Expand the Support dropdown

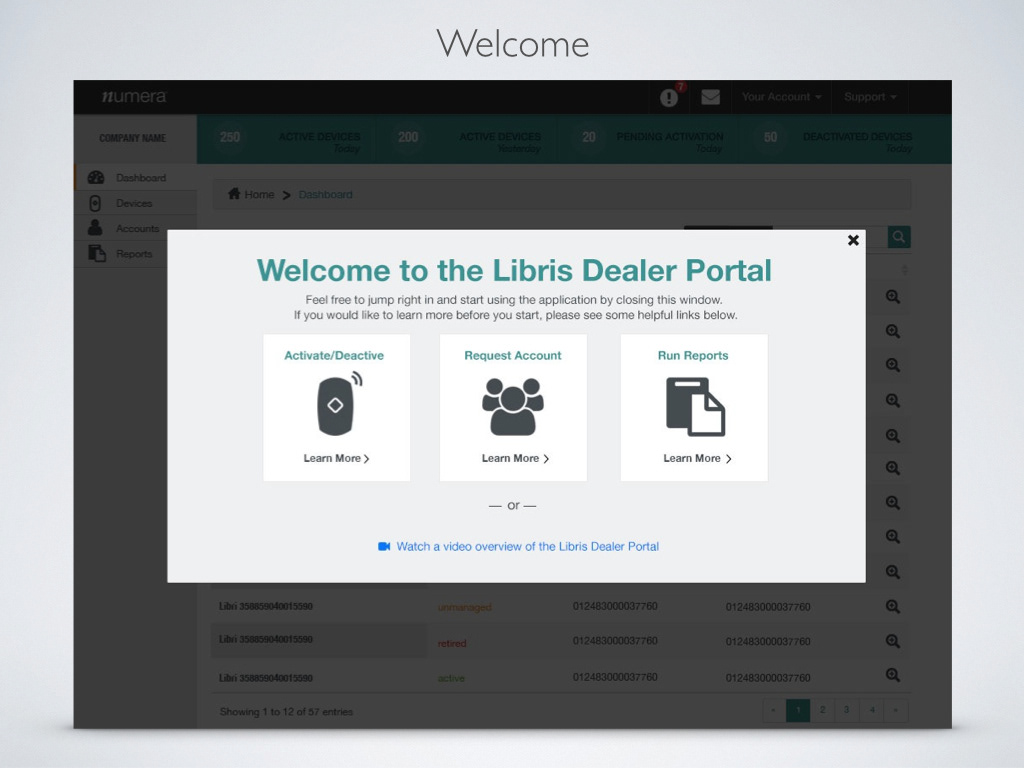pos(870,97)
